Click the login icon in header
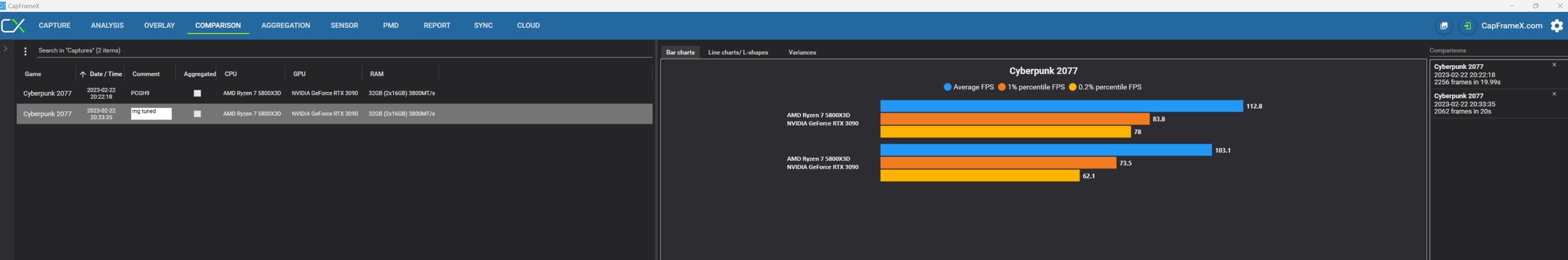This screenshot has height=260, width=1568. [x=1467, y=25]
